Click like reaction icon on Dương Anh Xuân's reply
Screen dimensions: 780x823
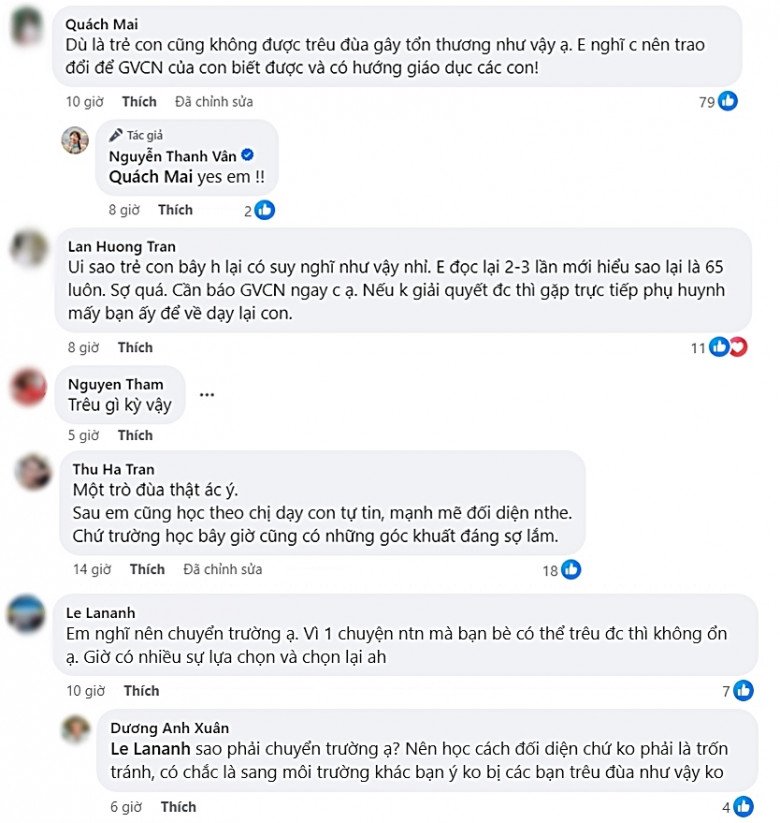click(x=743, y=807)
